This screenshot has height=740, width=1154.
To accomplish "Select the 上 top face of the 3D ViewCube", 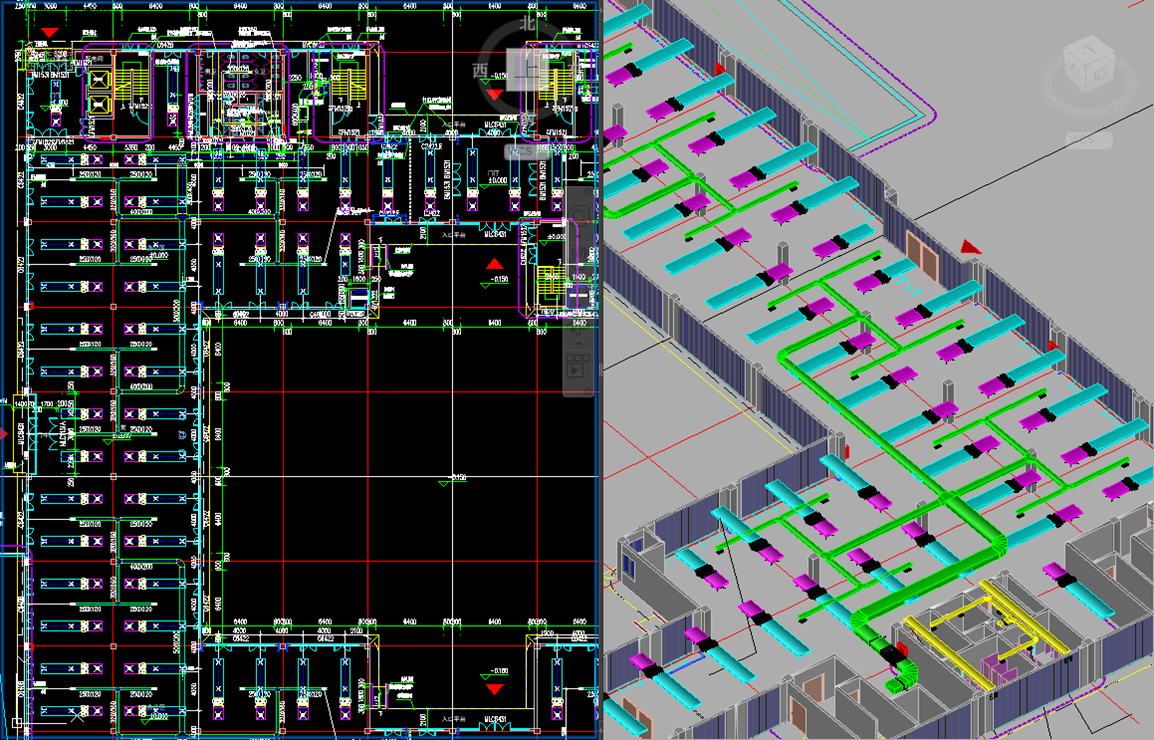I will pos(1087,50).
